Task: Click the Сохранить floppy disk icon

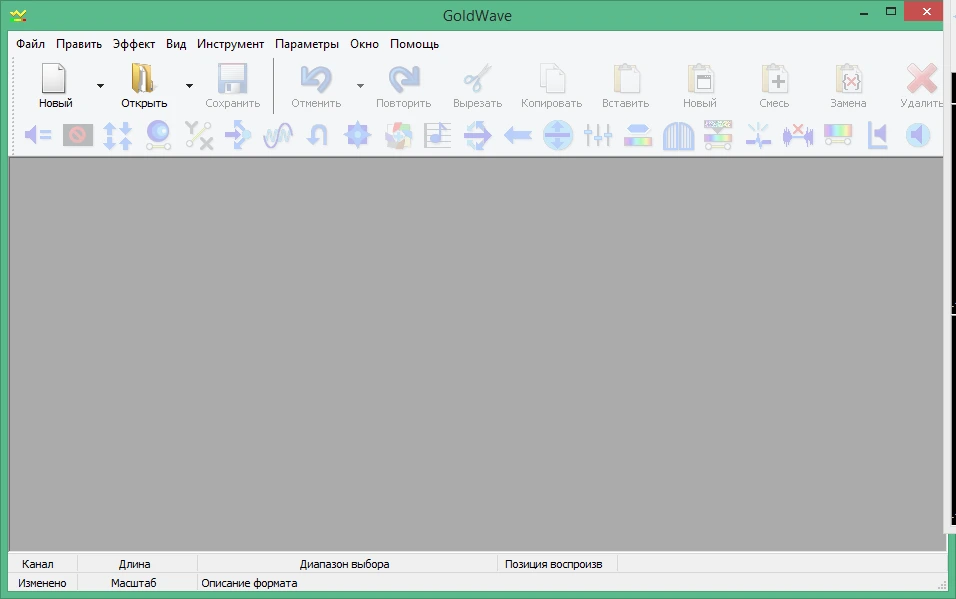Action: coord(232,79)
